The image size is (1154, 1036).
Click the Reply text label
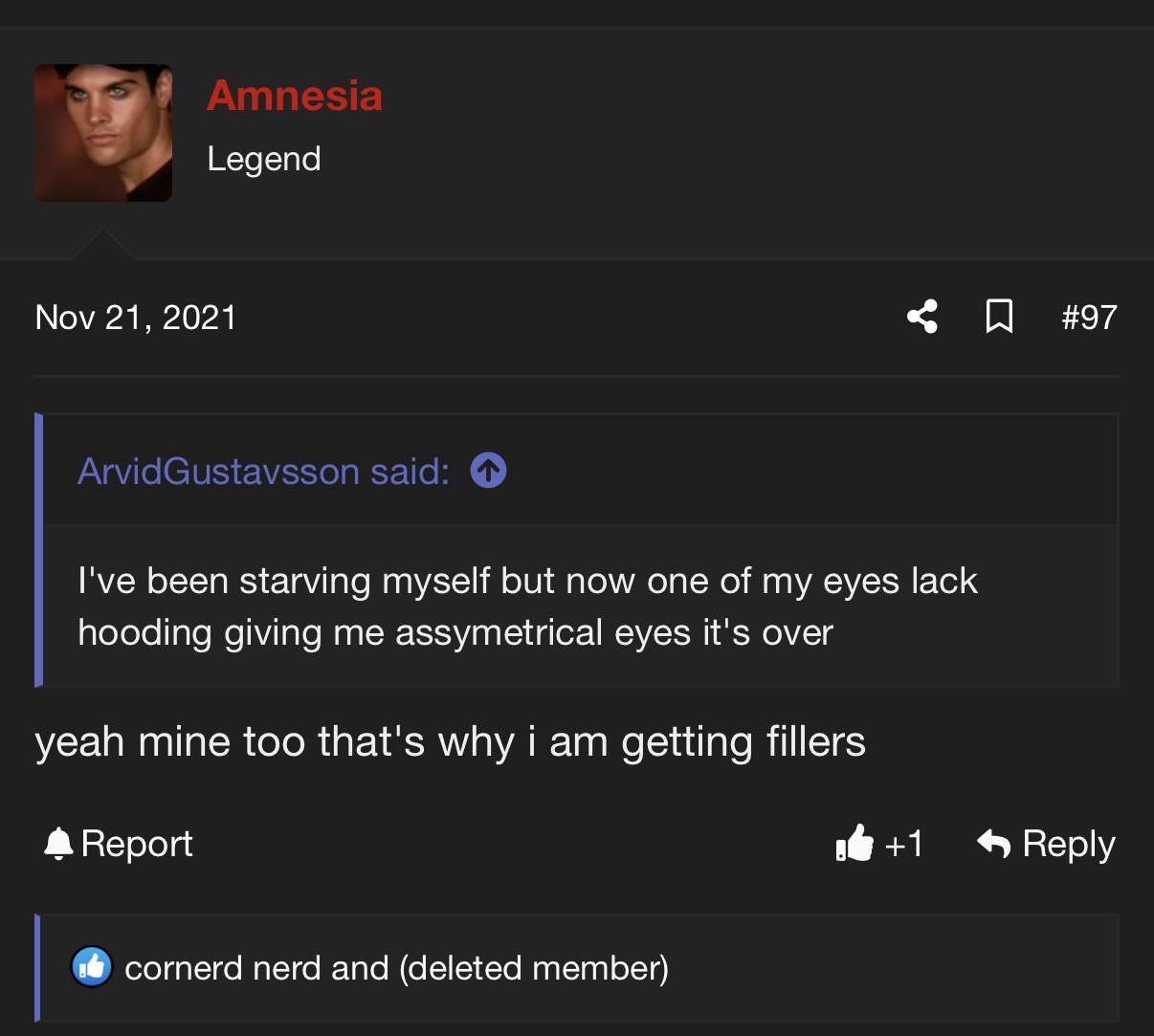click(x=1069, y=844)
